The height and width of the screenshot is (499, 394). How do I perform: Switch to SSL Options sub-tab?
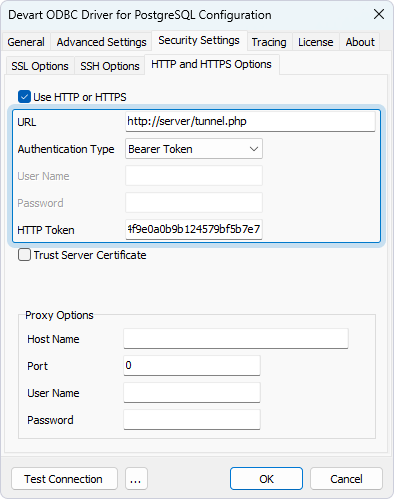pyautogui.click(x=40, y=66)
